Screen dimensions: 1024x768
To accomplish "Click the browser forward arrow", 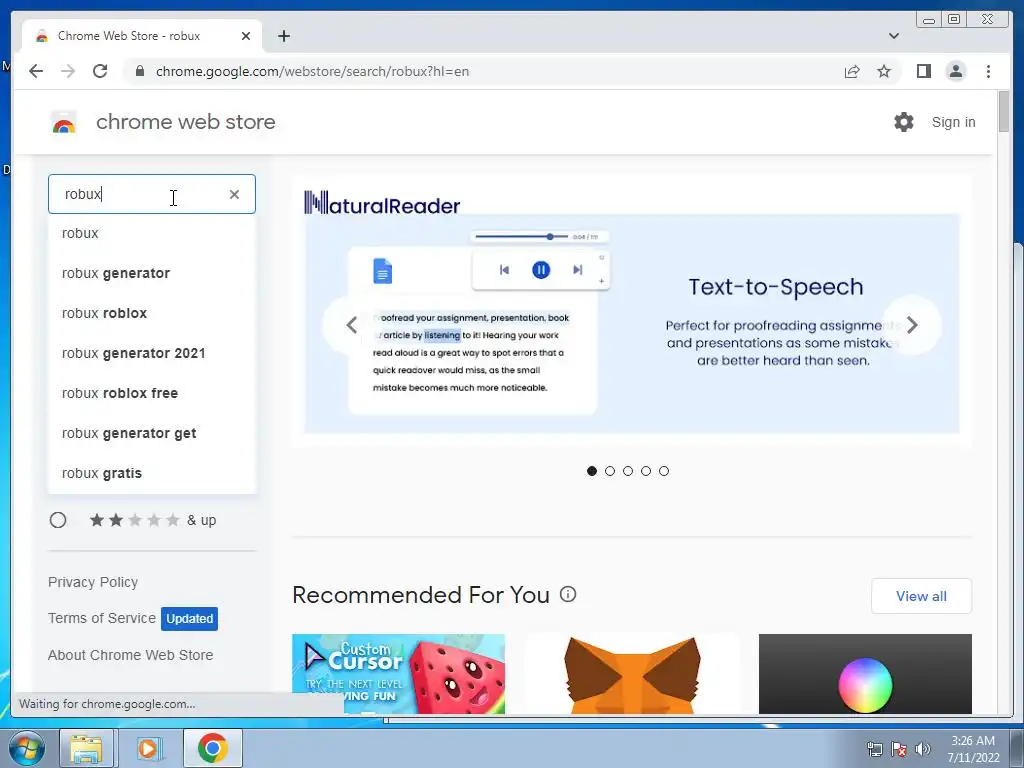I will coord(68,71).
